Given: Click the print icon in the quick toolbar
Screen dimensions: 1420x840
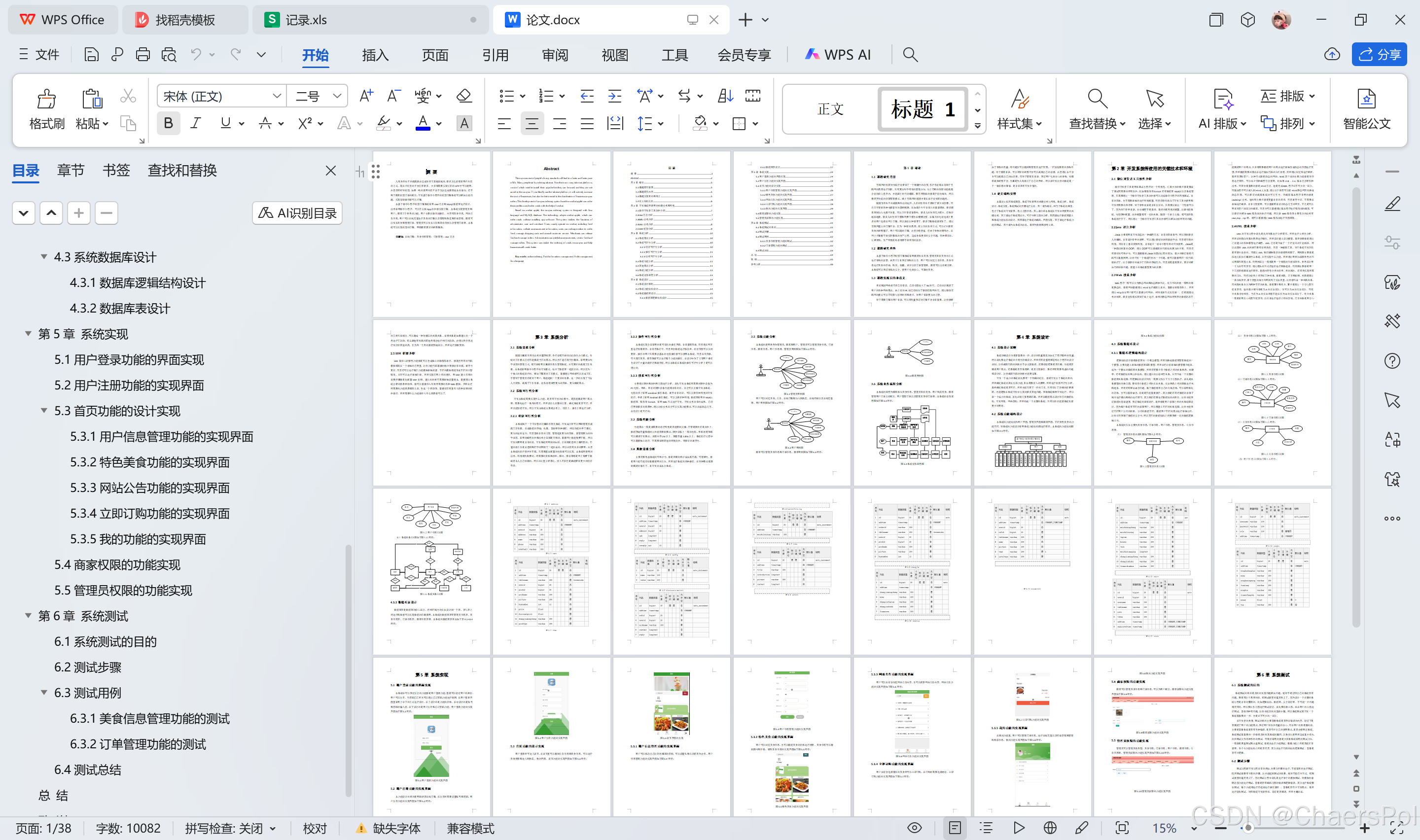Looking at the screenshot, I should click(x=142, y=54).
